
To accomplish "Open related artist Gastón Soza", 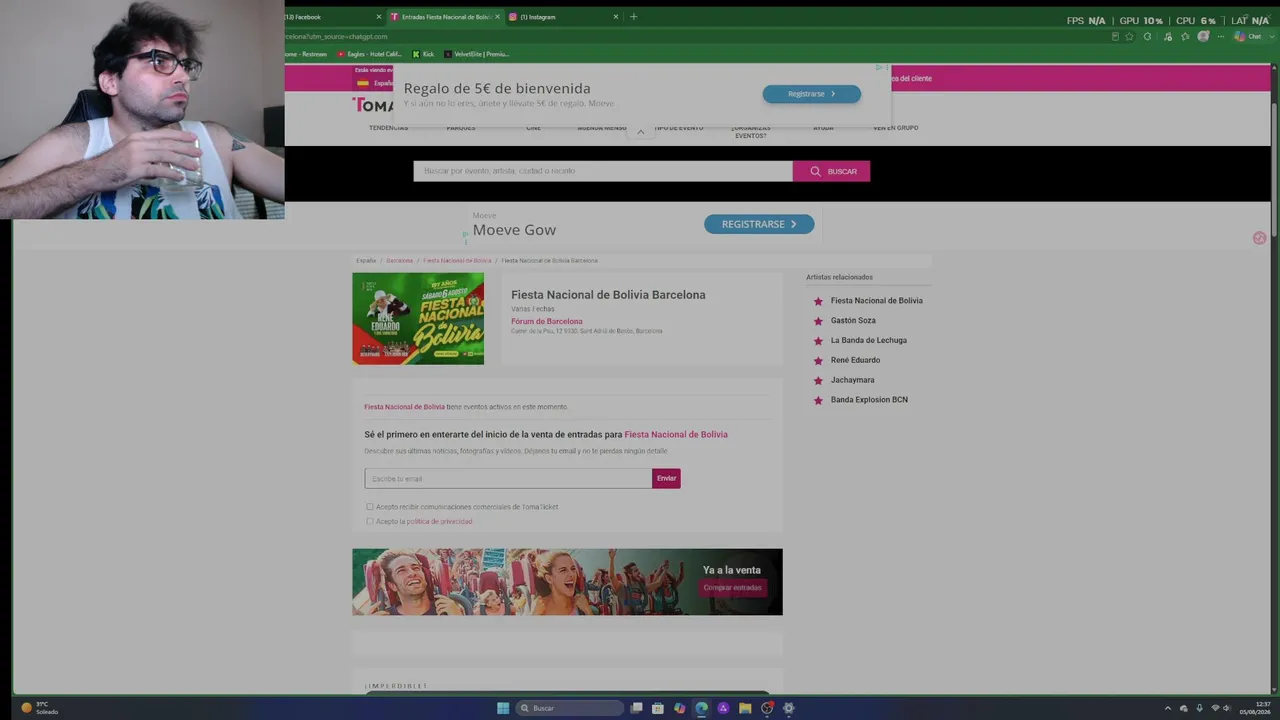I will (x=853, y=321).
